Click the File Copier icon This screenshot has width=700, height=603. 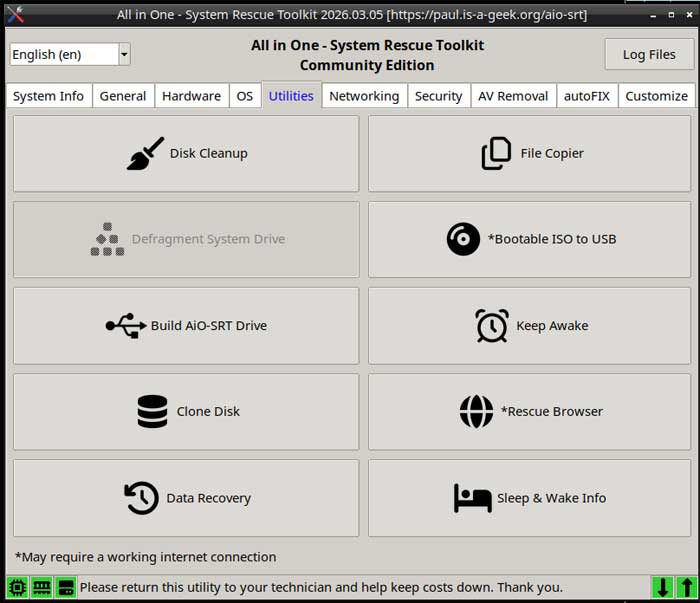pyautogui.click(x=496, y=154)
